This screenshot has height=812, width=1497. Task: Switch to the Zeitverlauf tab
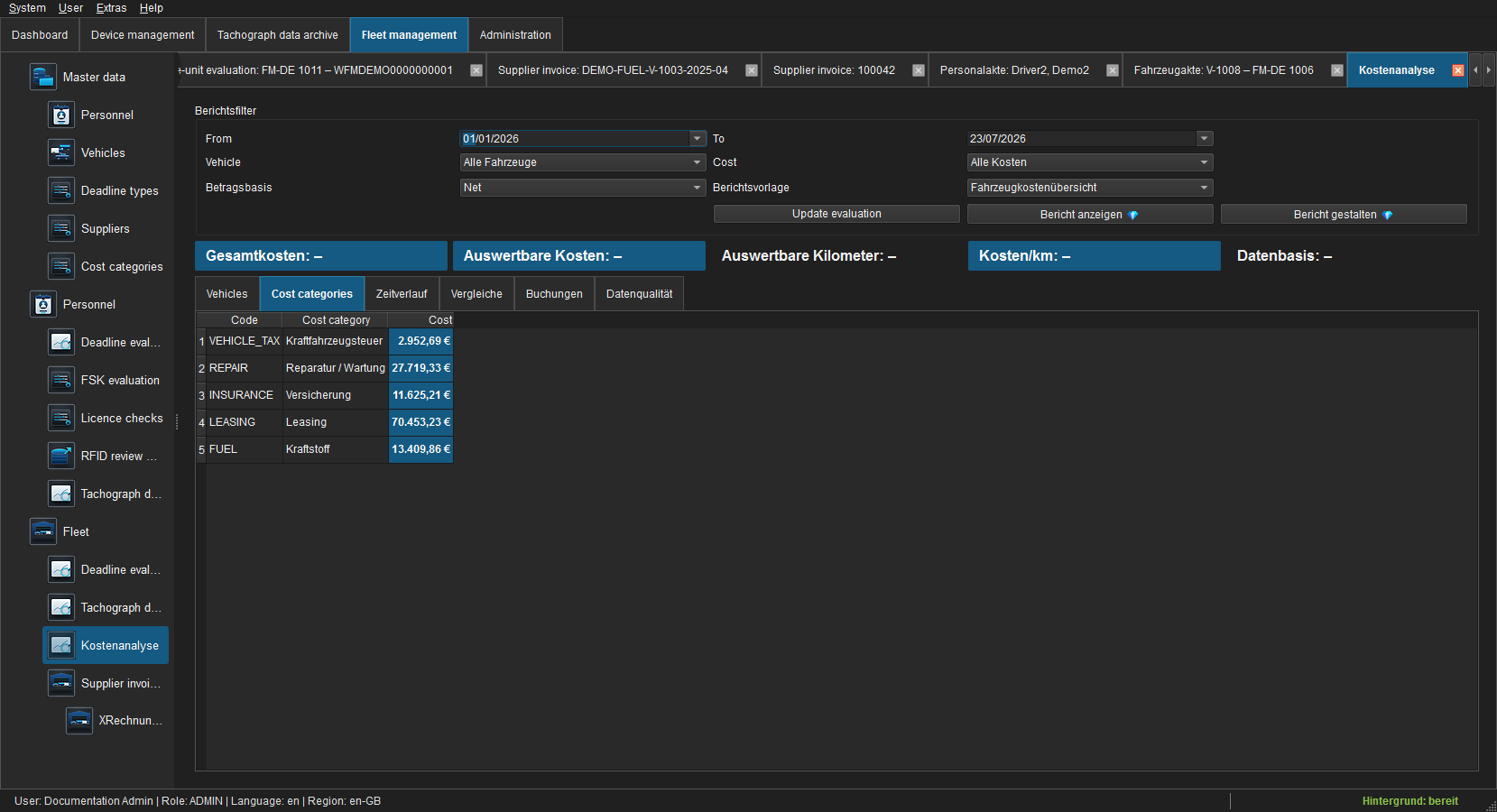click(x=402, y=294)
